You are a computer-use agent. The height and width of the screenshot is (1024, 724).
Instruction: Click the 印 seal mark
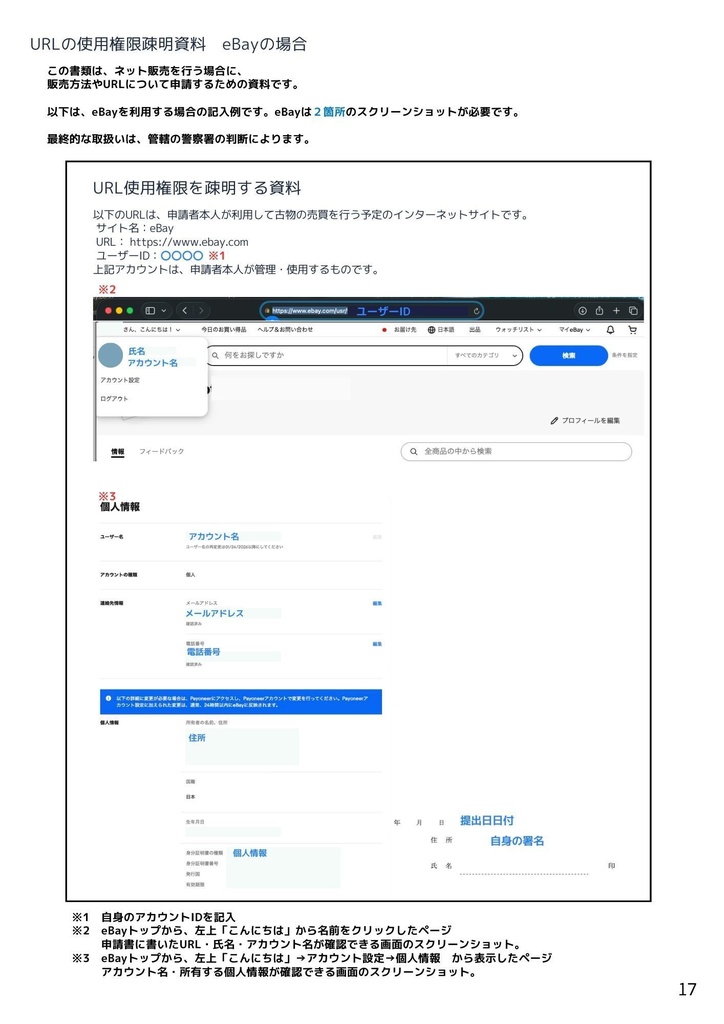pos(612,865)
